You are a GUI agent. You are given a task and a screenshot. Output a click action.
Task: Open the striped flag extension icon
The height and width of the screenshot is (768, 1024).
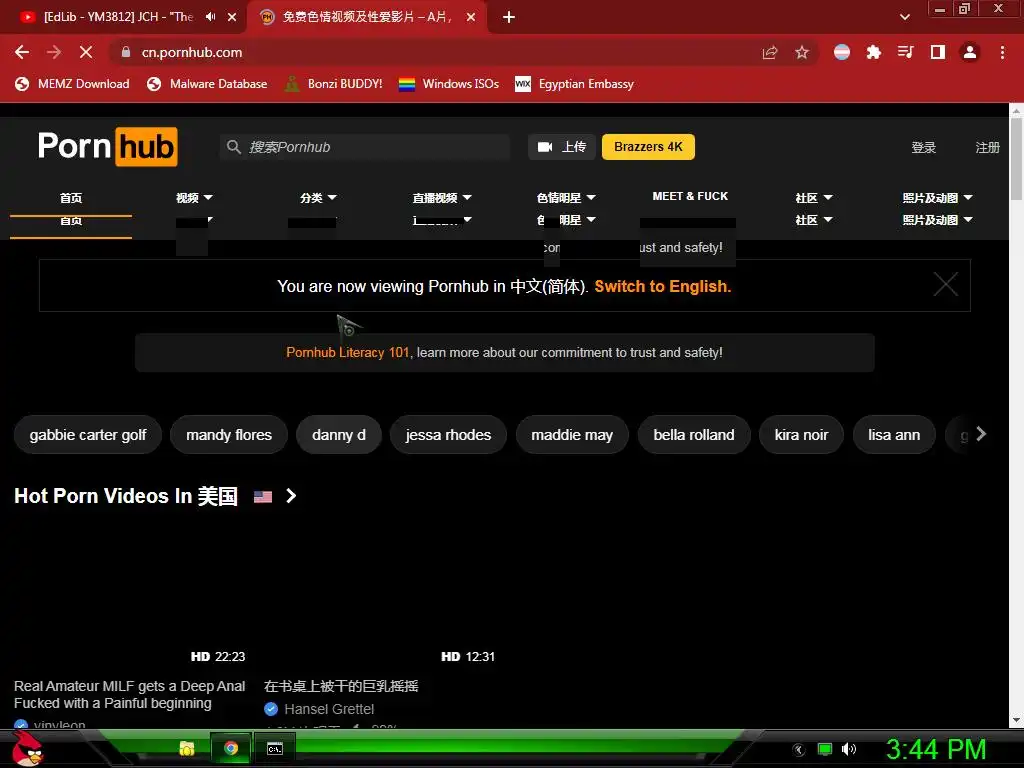pos(842,52)
